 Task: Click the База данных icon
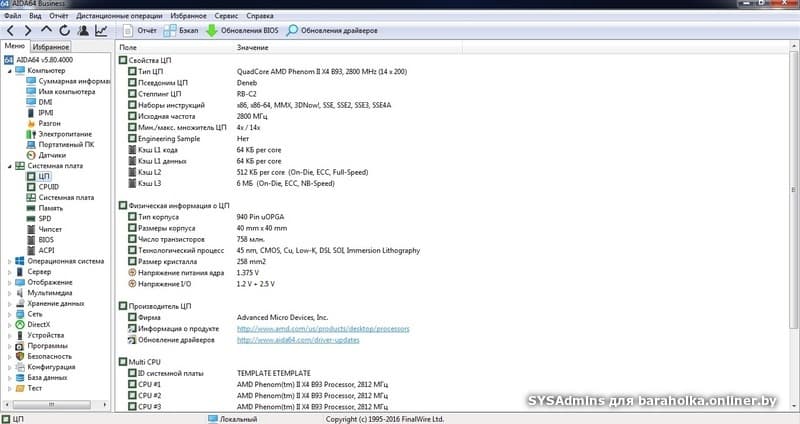click(x=20, y=378)
